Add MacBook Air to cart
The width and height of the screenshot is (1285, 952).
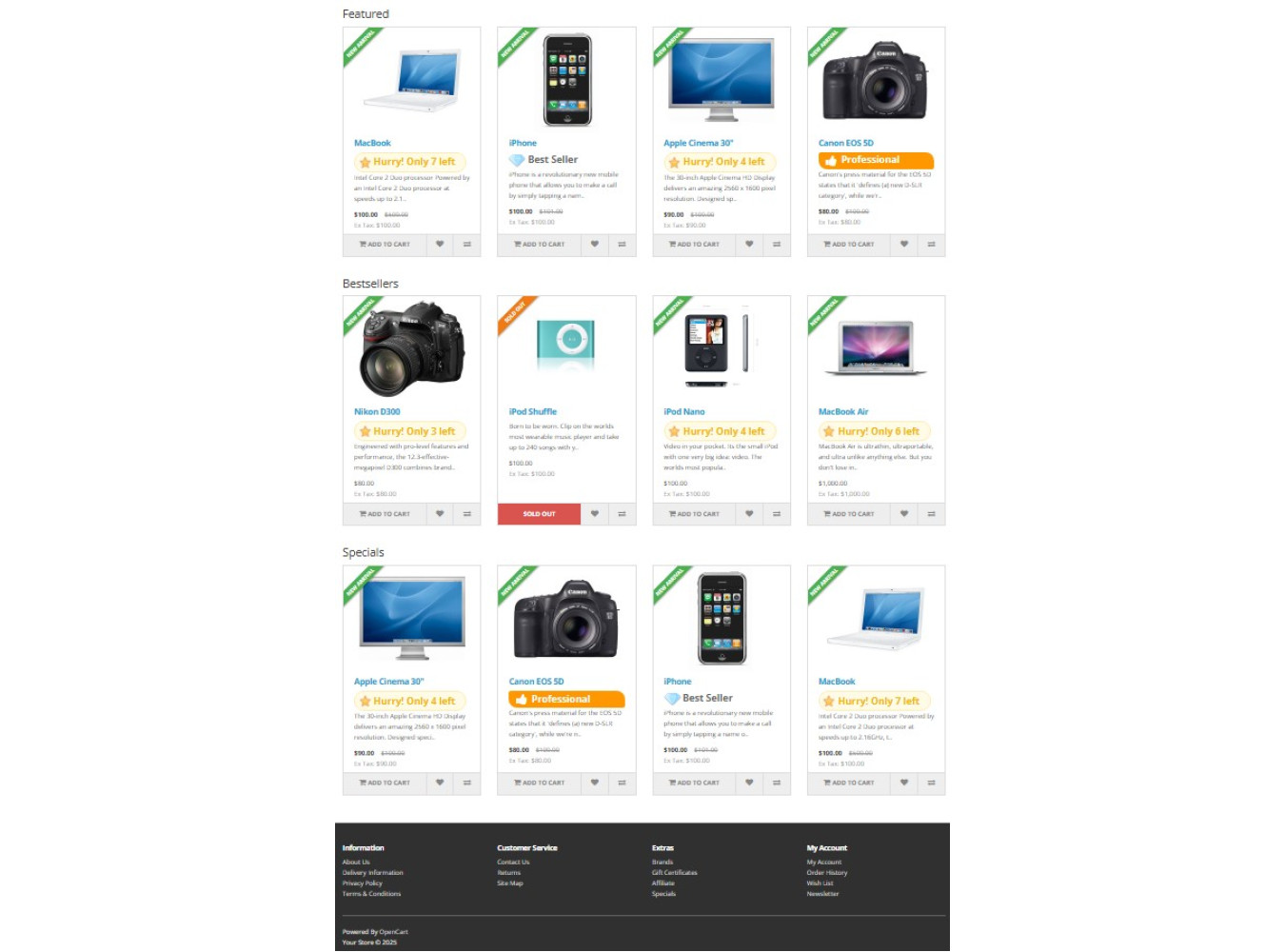pos(849,514)
